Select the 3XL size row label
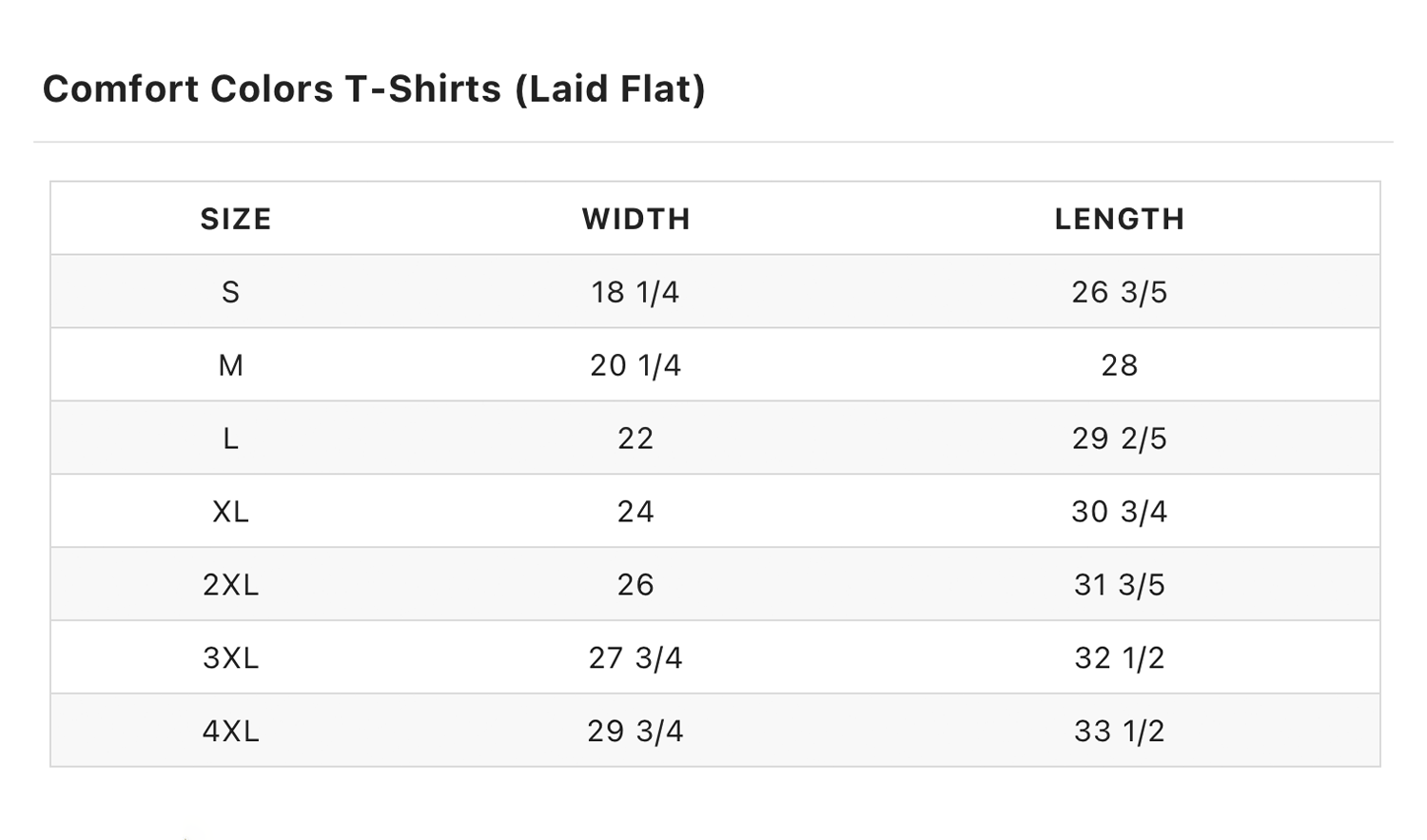 click(231, 658)
